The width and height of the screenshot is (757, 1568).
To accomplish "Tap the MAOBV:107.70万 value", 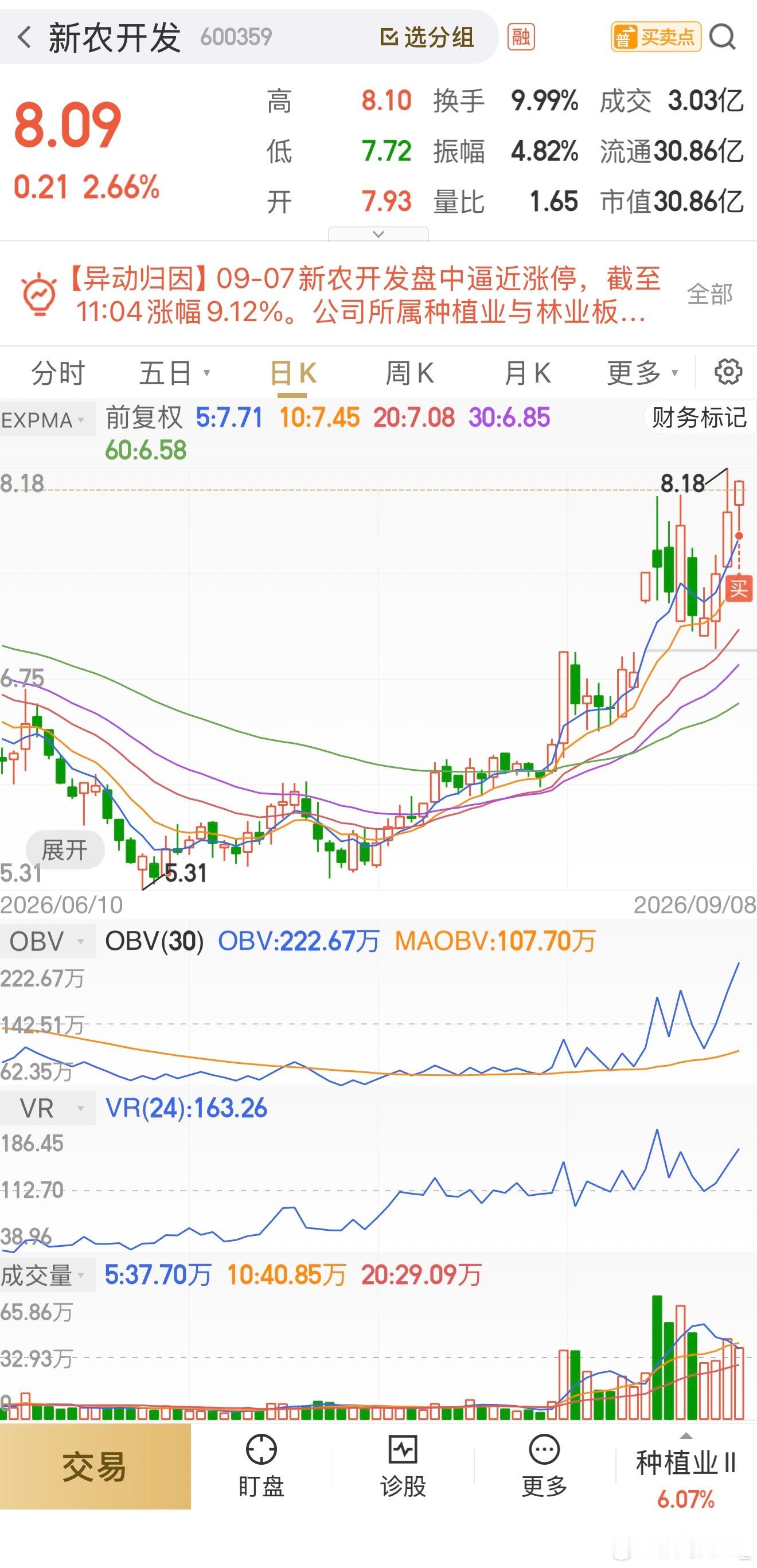I will click(495, 941).
